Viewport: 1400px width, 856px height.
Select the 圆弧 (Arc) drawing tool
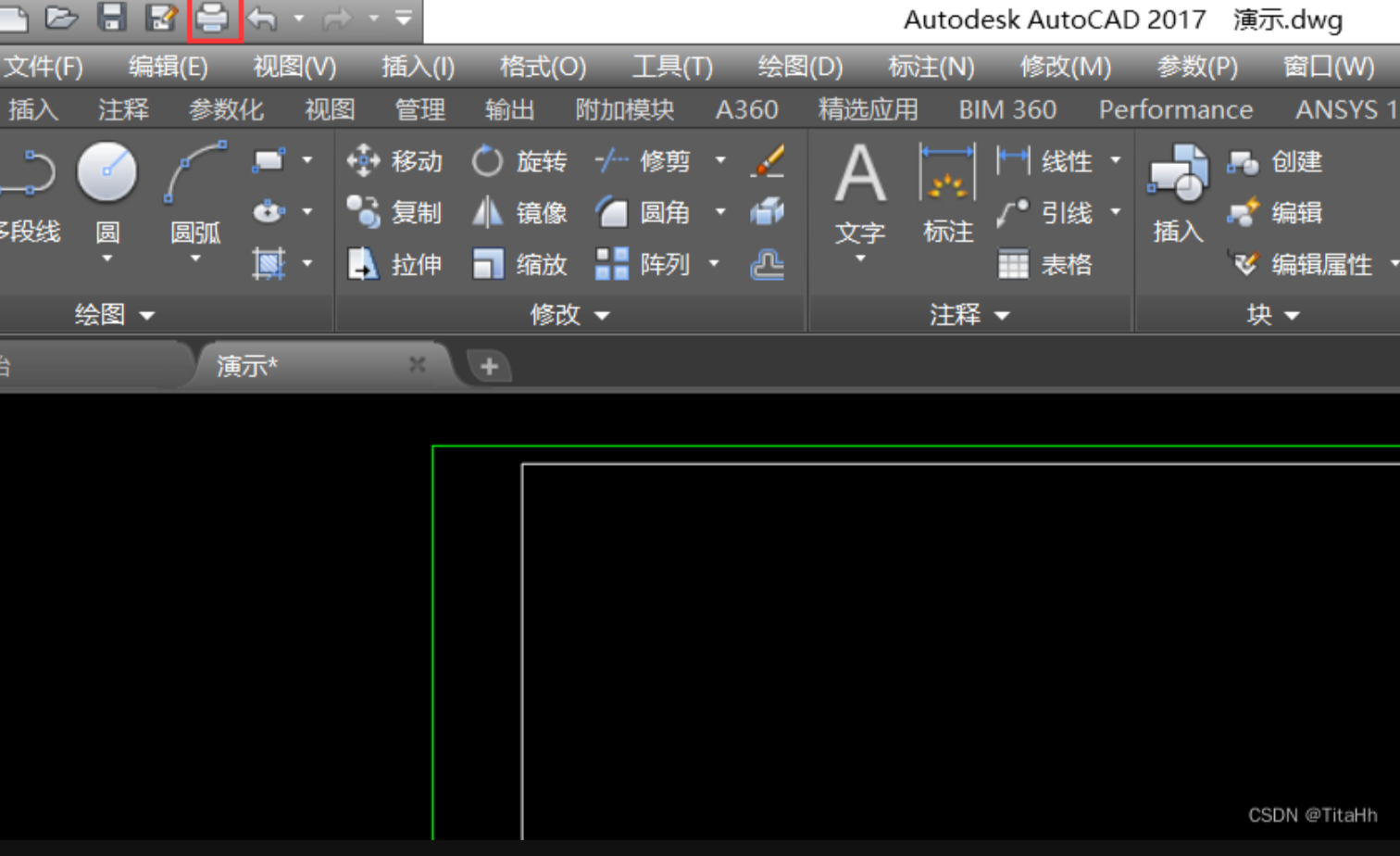(195, 195)
